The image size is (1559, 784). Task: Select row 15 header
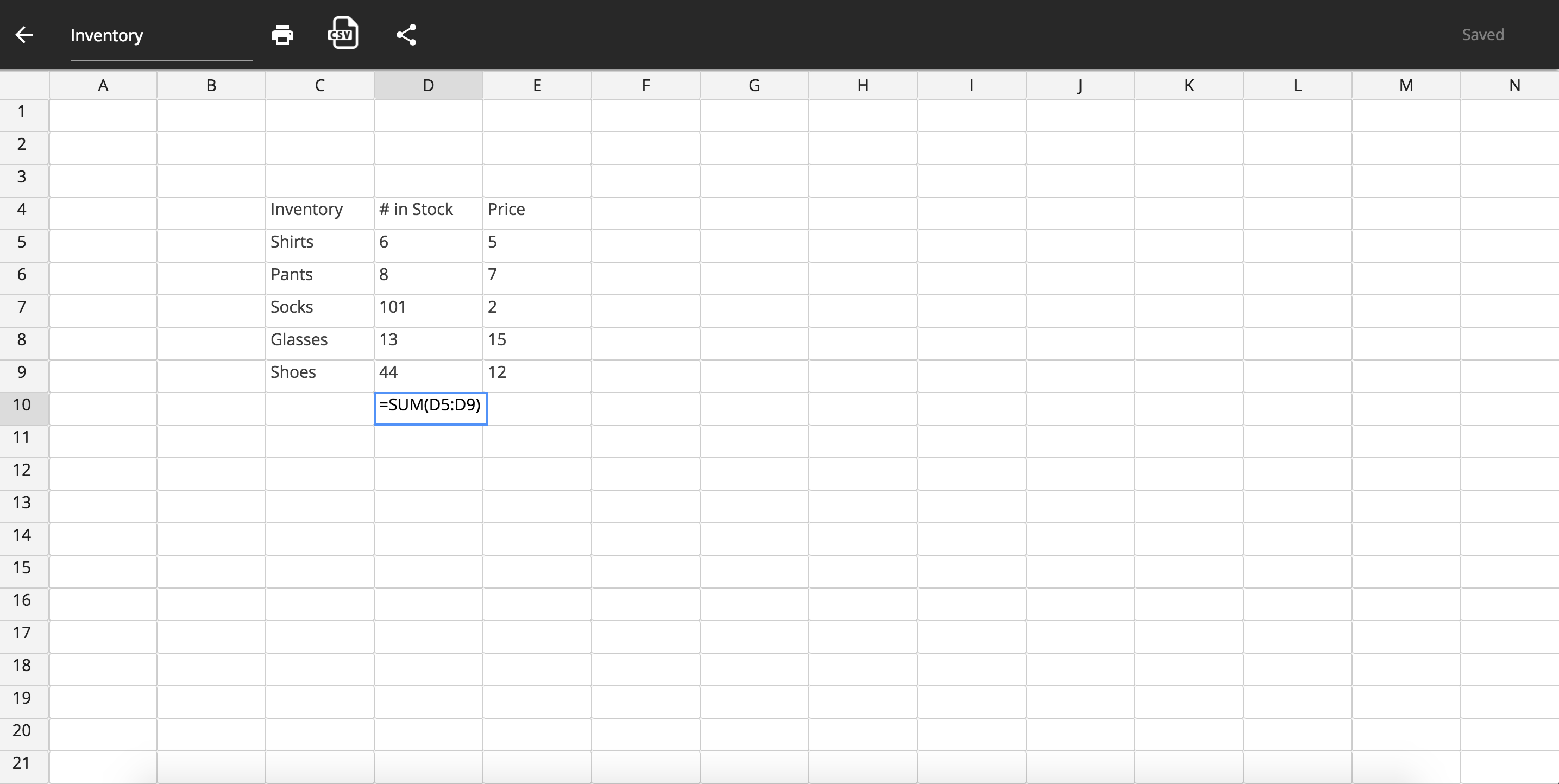coord(24,571)
